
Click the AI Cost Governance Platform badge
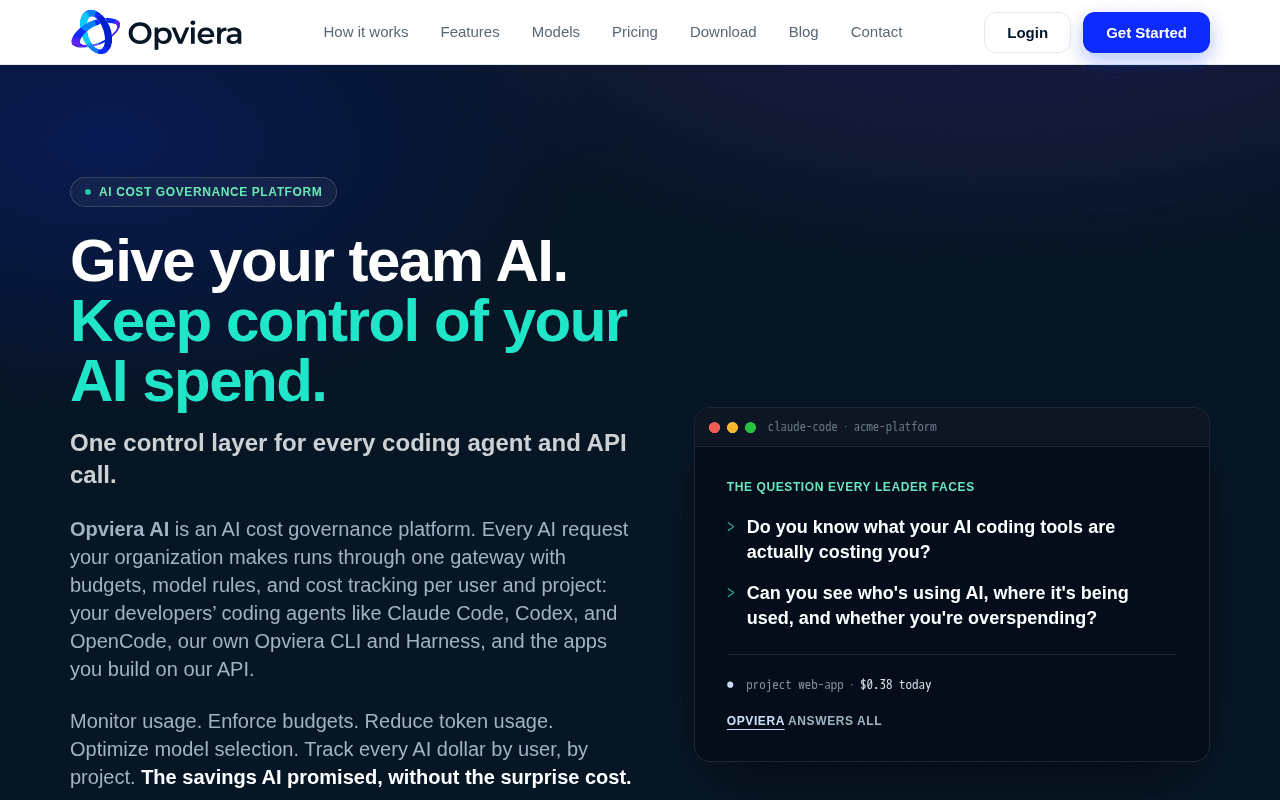click(x=203, y=192)
